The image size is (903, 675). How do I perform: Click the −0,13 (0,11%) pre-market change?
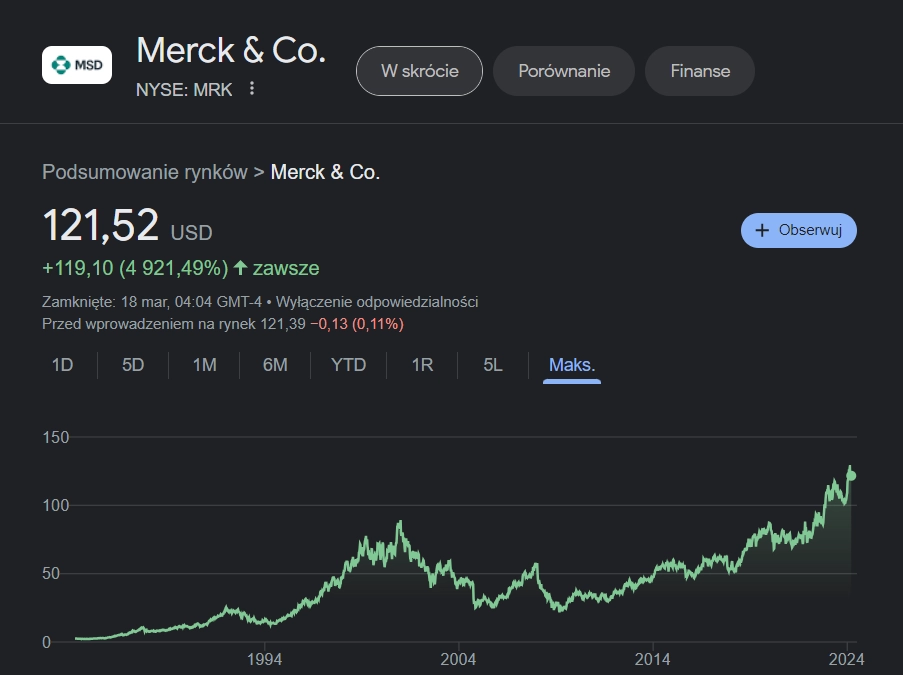(x=357, y=324)
